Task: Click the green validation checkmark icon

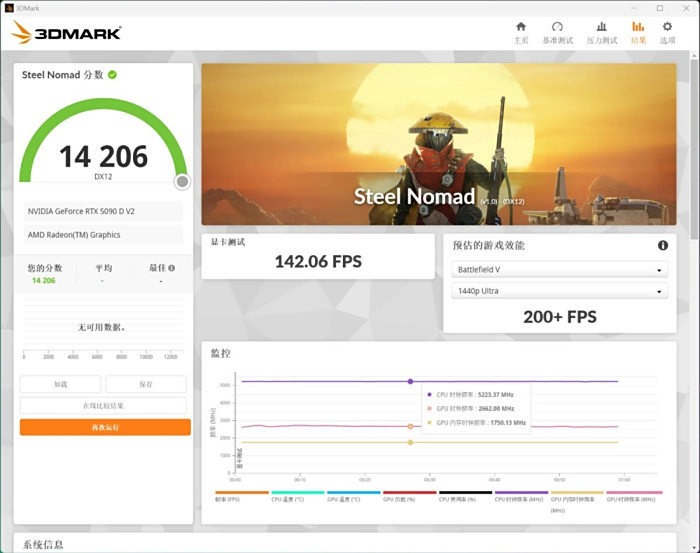Action: coord(112,75)
